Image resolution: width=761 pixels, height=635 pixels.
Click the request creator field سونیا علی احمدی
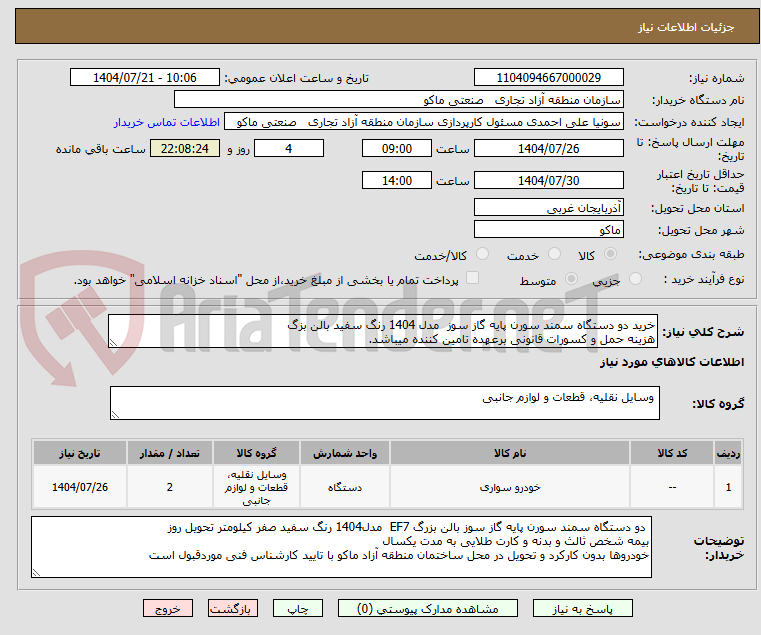(x=424, y=122)
